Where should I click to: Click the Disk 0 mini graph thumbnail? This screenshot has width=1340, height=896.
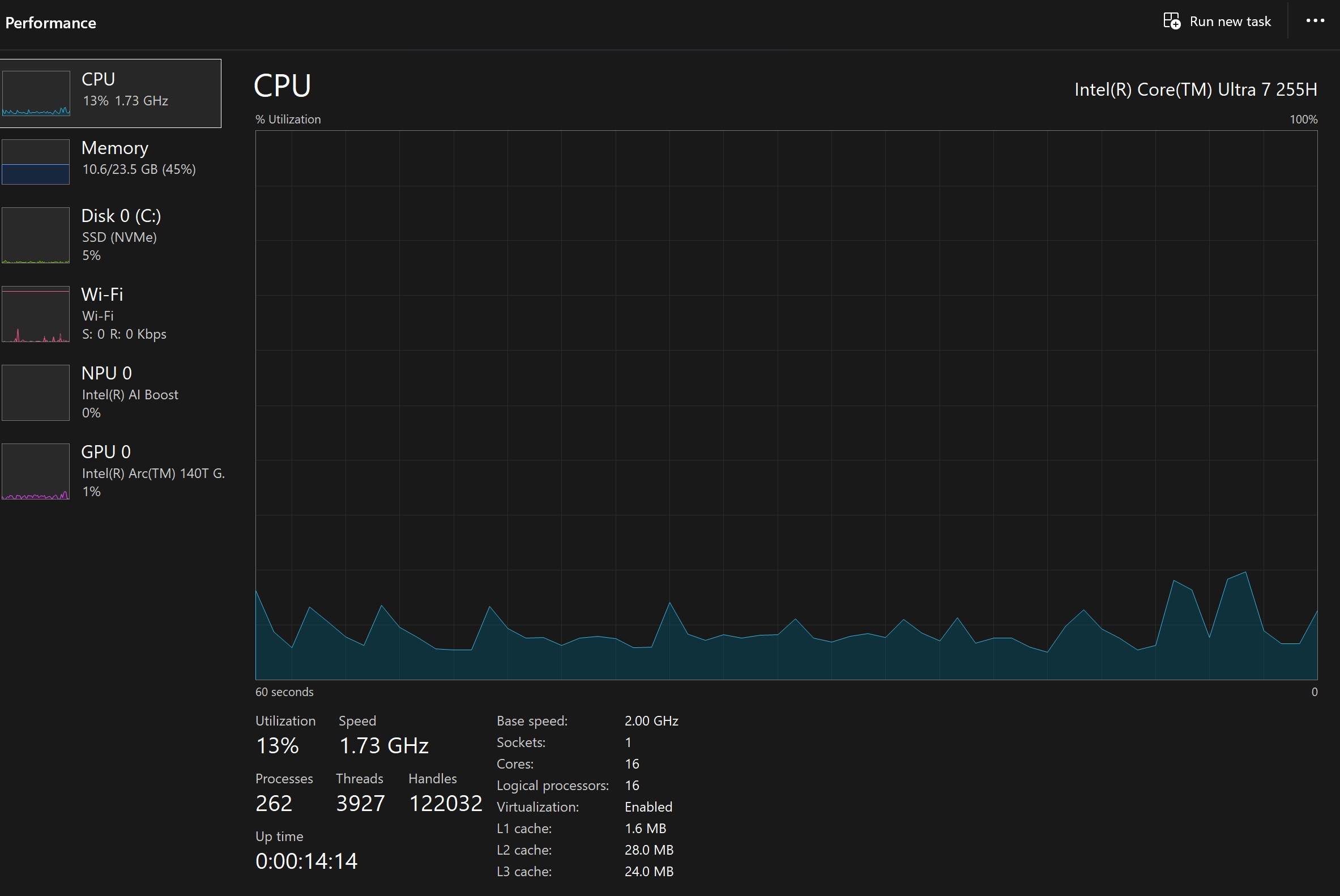(x=36, y=235)
